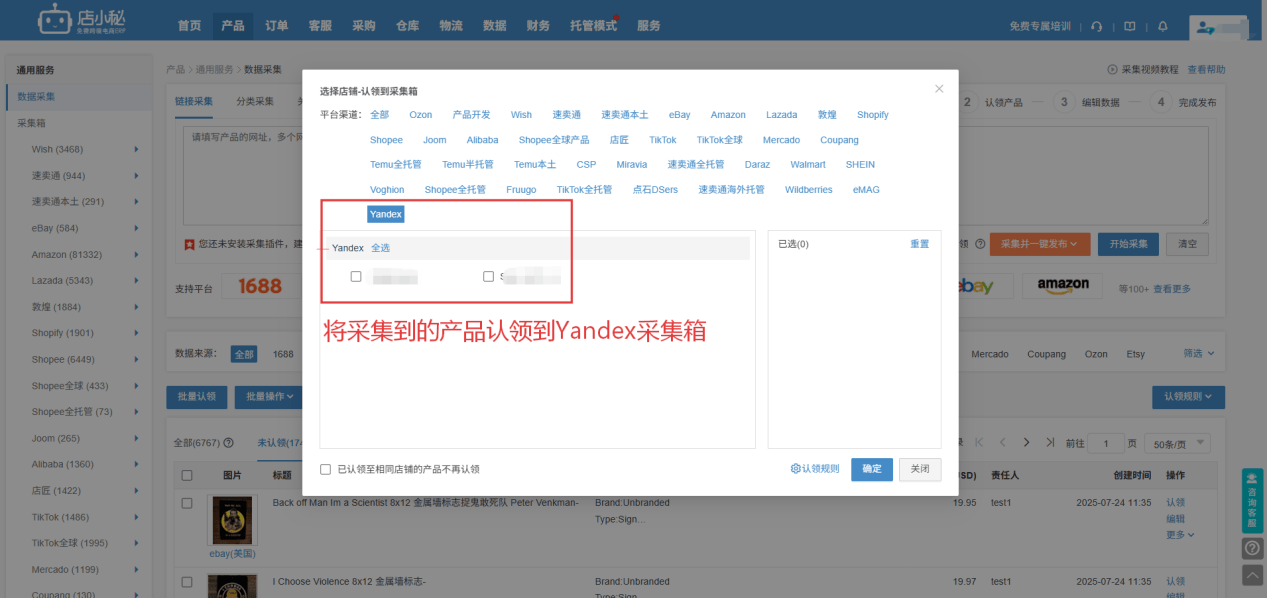Screen dimensions: 1267x598
Task: Click gear icon beside 认领规则 link
Action: point(796,469)
